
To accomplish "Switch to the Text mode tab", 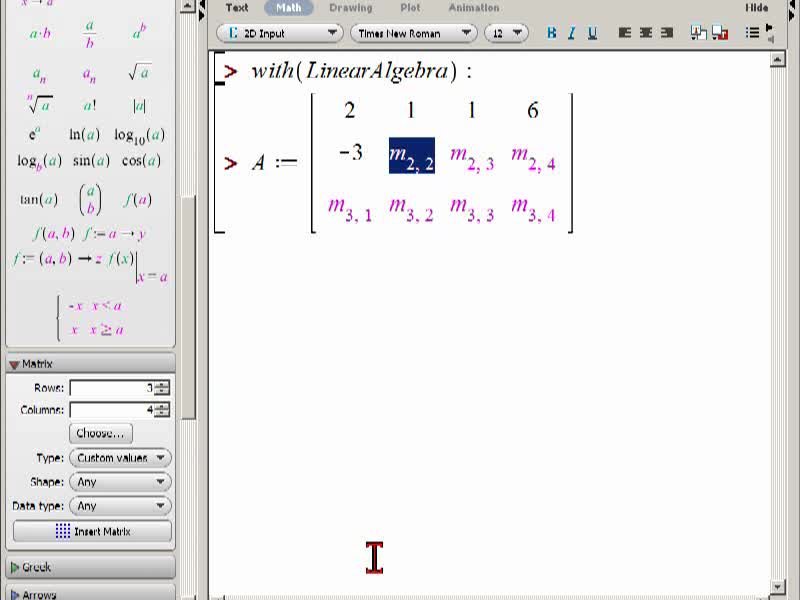I will [x=237, y=8].
